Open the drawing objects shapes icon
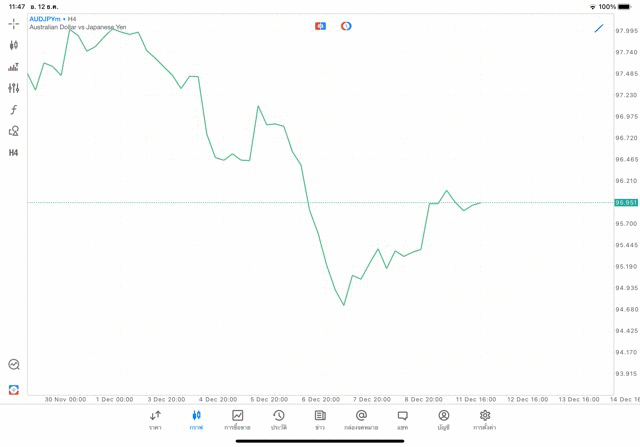 (x=13, y=131)
